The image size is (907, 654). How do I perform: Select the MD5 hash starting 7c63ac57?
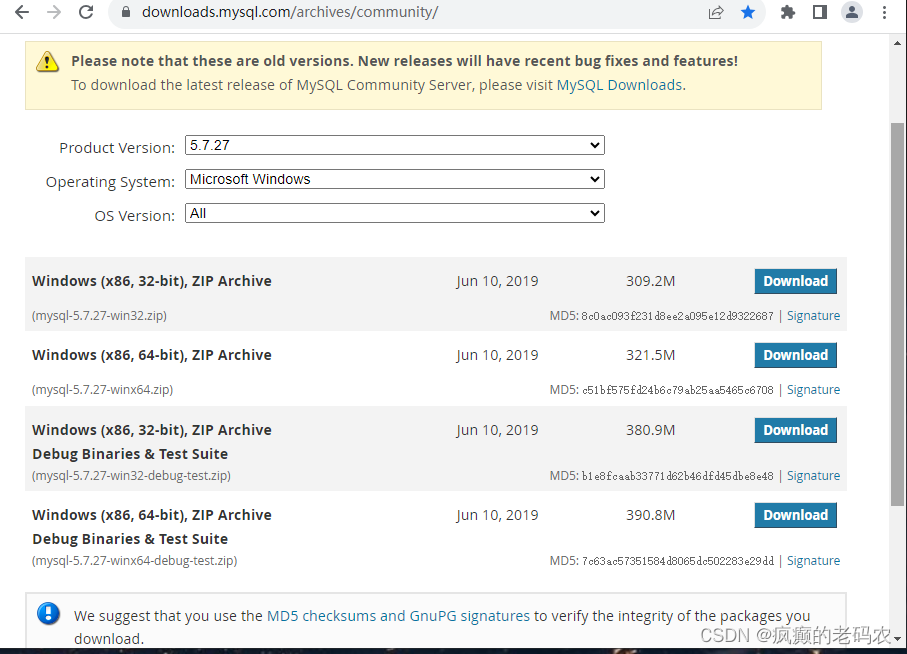pos(677,561)
